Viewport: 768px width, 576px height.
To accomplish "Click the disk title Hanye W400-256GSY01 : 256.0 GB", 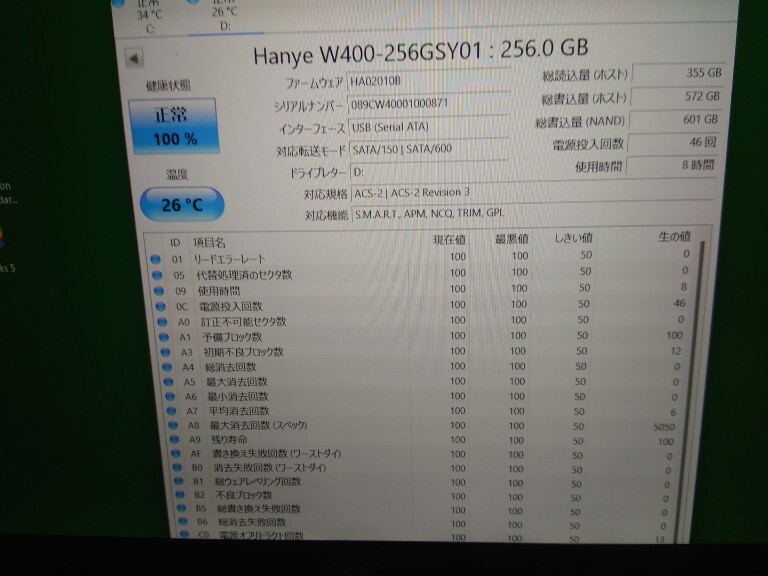I will coord(420,52).
